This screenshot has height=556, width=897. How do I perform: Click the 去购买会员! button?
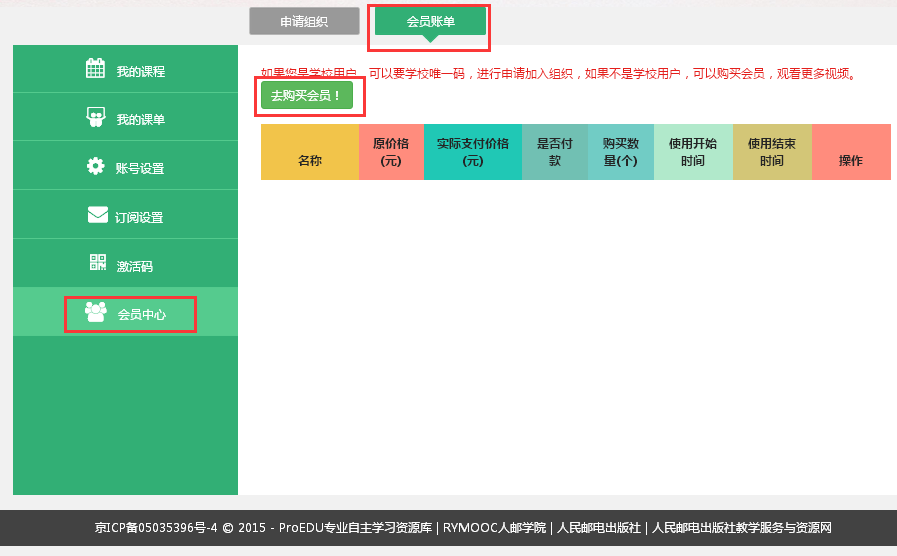point(307,95)
